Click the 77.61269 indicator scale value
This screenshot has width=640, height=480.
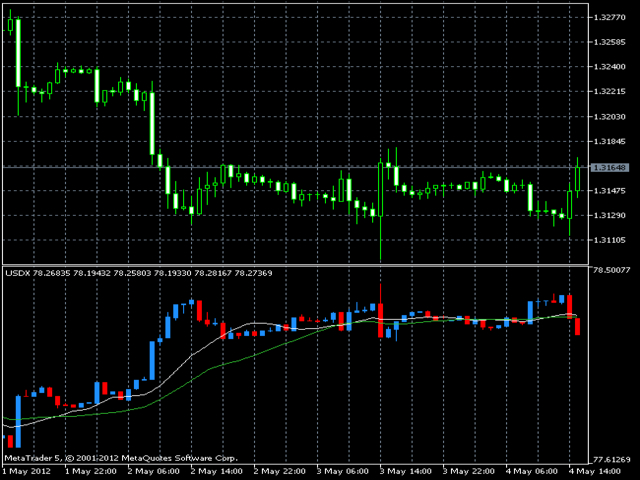click(609, 459)
